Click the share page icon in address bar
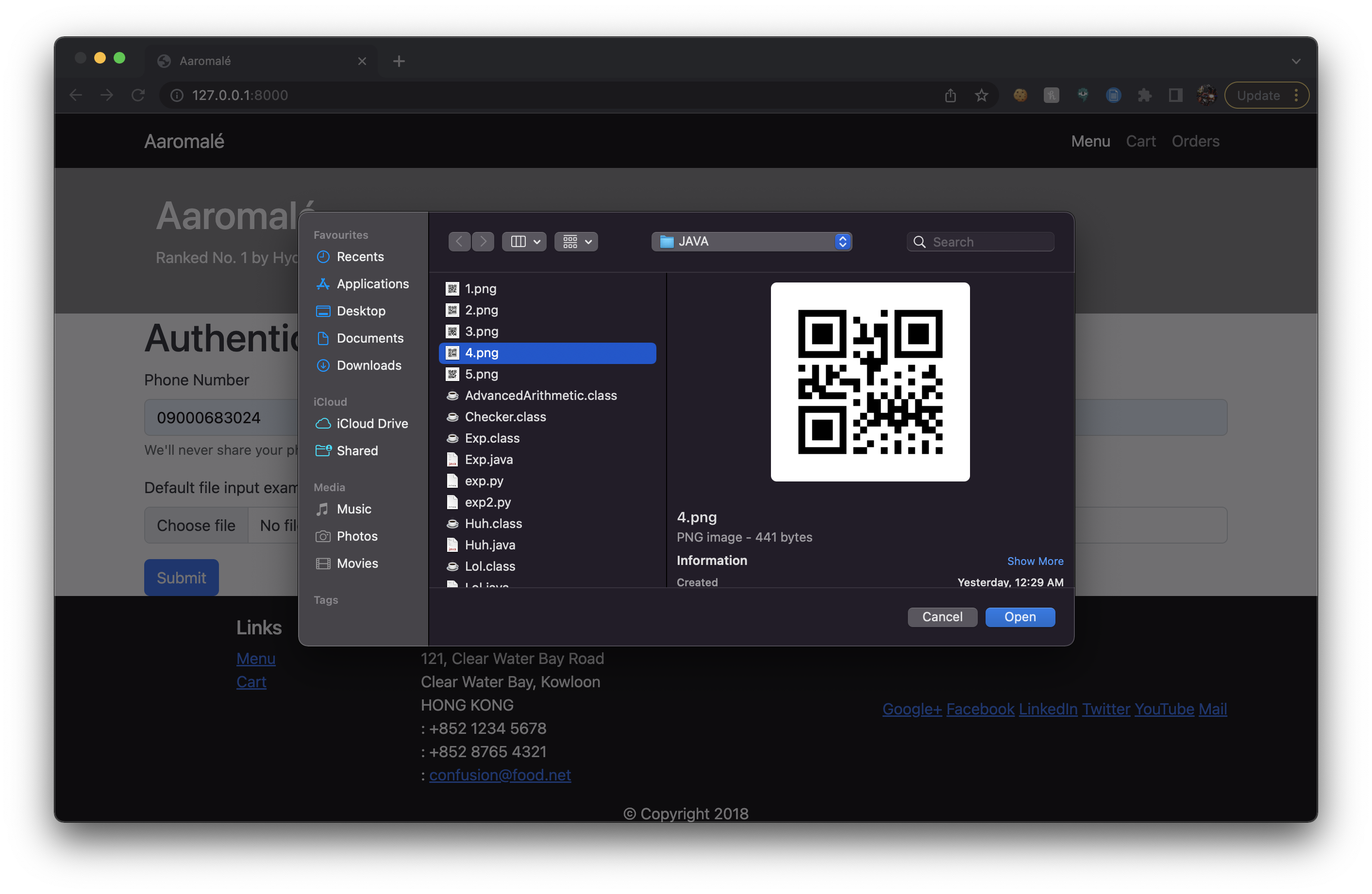 tap(951, 95)
